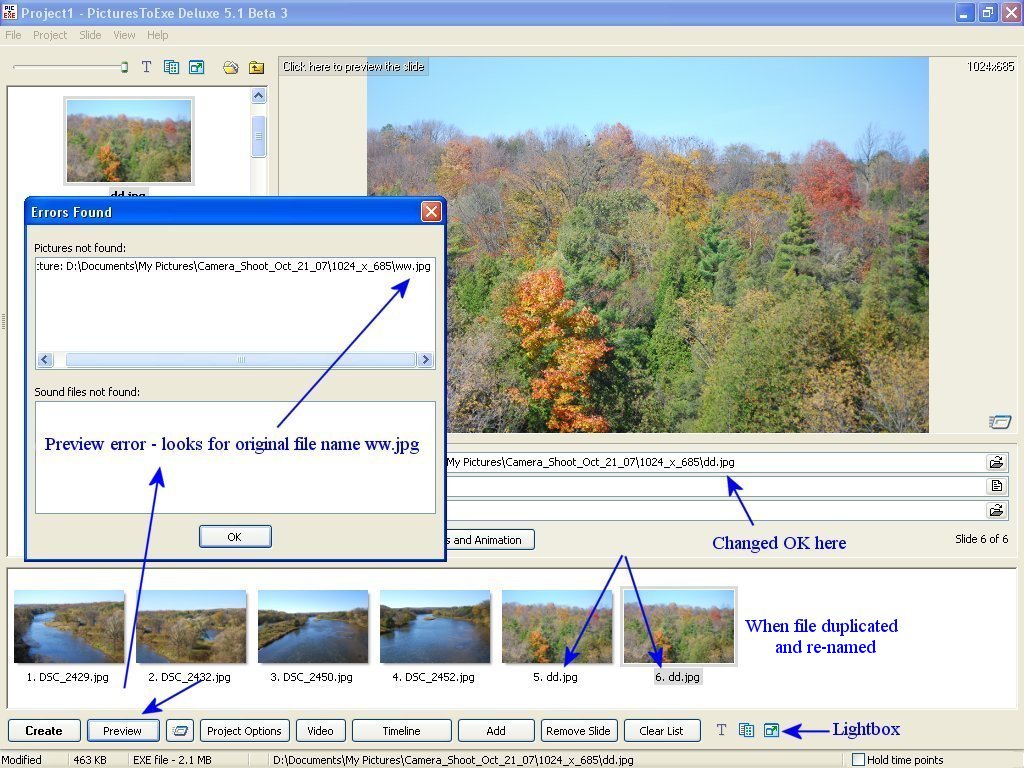Click the Lightbox icon next to Clear List
Screen dimensions: 1024x768
(x=771, y=731)
